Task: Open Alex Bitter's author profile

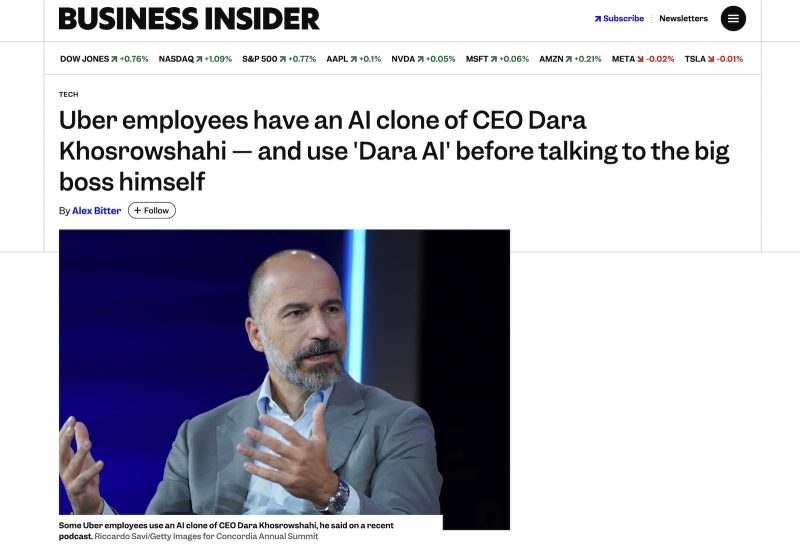Action: tap(96, 211)
